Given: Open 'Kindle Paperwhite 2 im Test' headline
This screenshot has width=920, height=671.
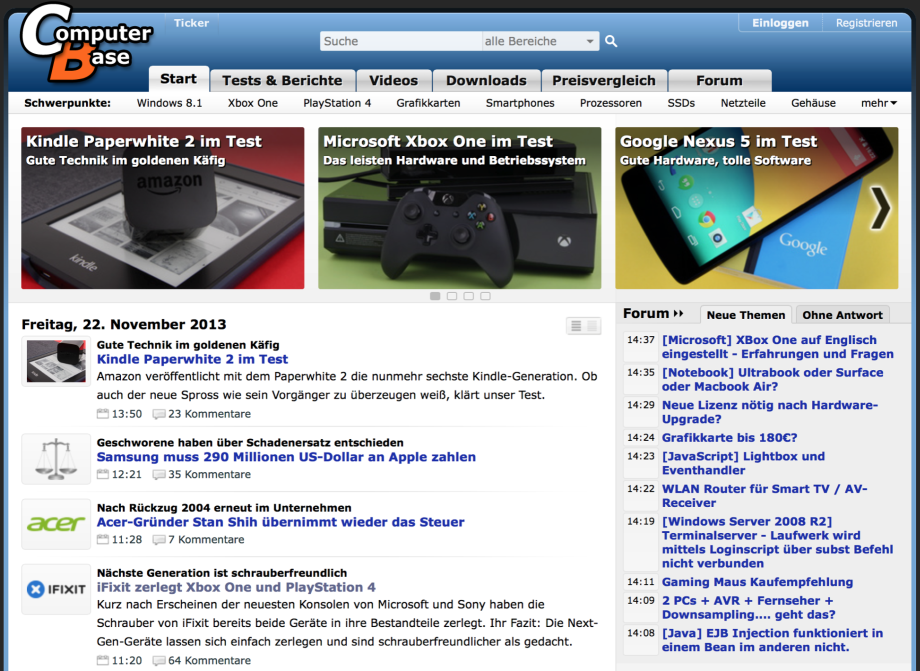Looking at the screenshot, I should click(192, 360).
